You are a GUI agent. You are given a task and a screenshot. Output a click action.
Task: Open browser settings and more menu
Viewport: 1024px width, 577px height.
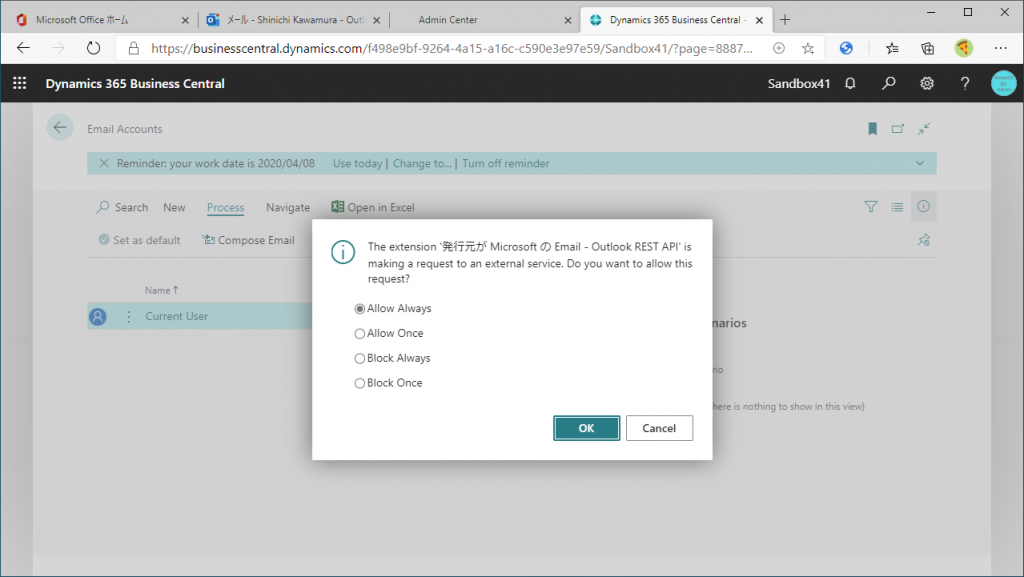pos(1000,48)
